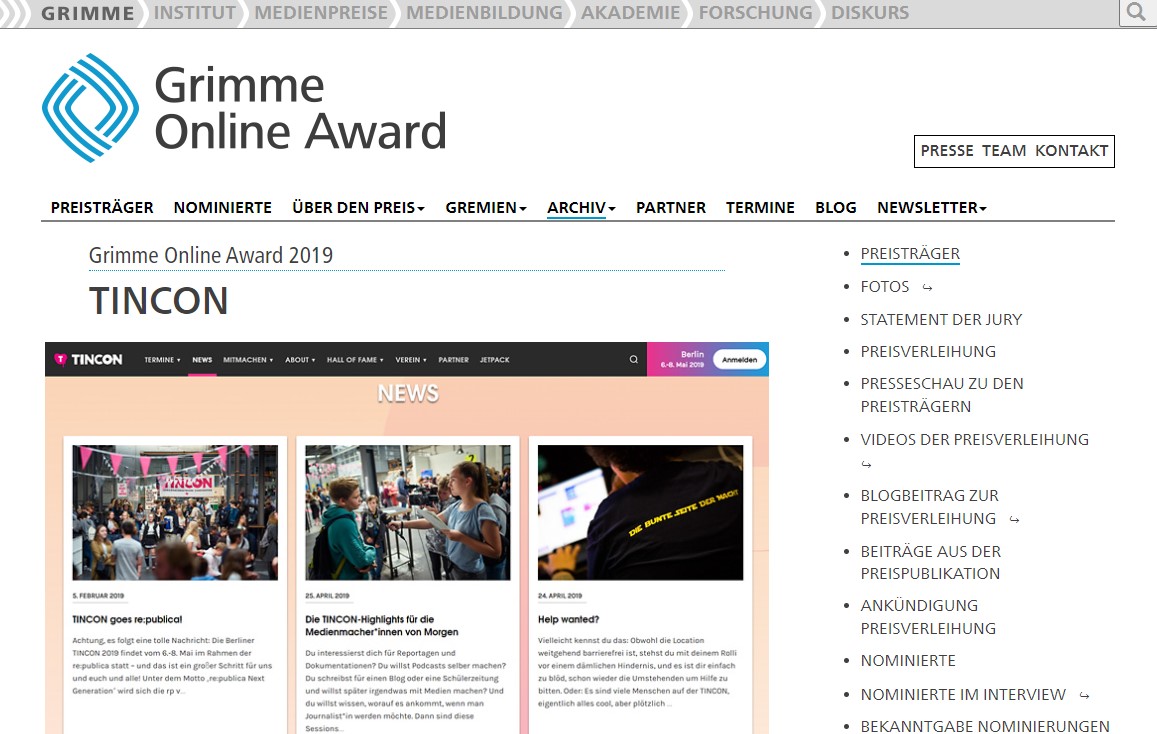
Task: Select MEDIENBILDUNG in the top bar
Action: (484, 13)
